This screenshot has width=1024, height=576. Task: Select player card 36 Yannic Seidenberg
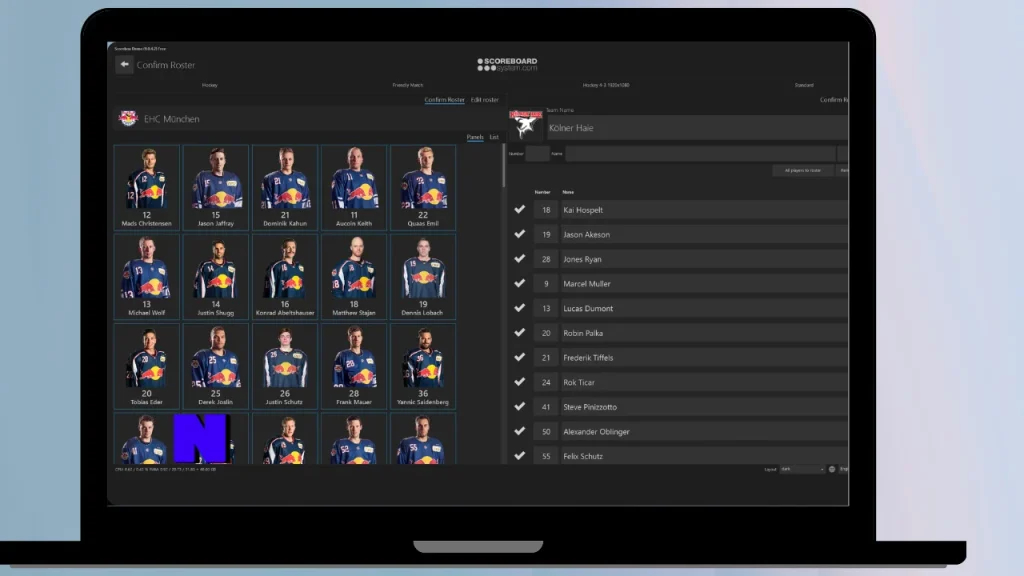423,366
